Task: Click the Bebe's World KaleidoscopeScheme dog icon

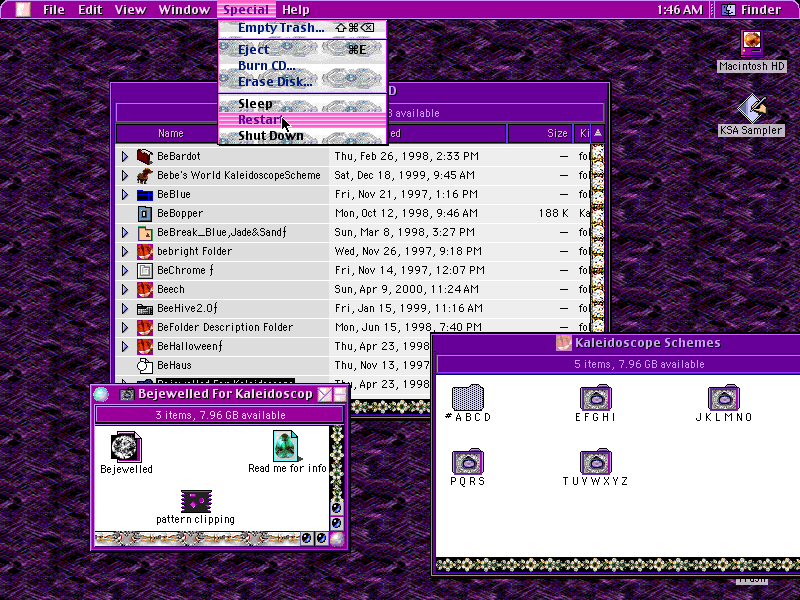Action: tap(145, 175)
